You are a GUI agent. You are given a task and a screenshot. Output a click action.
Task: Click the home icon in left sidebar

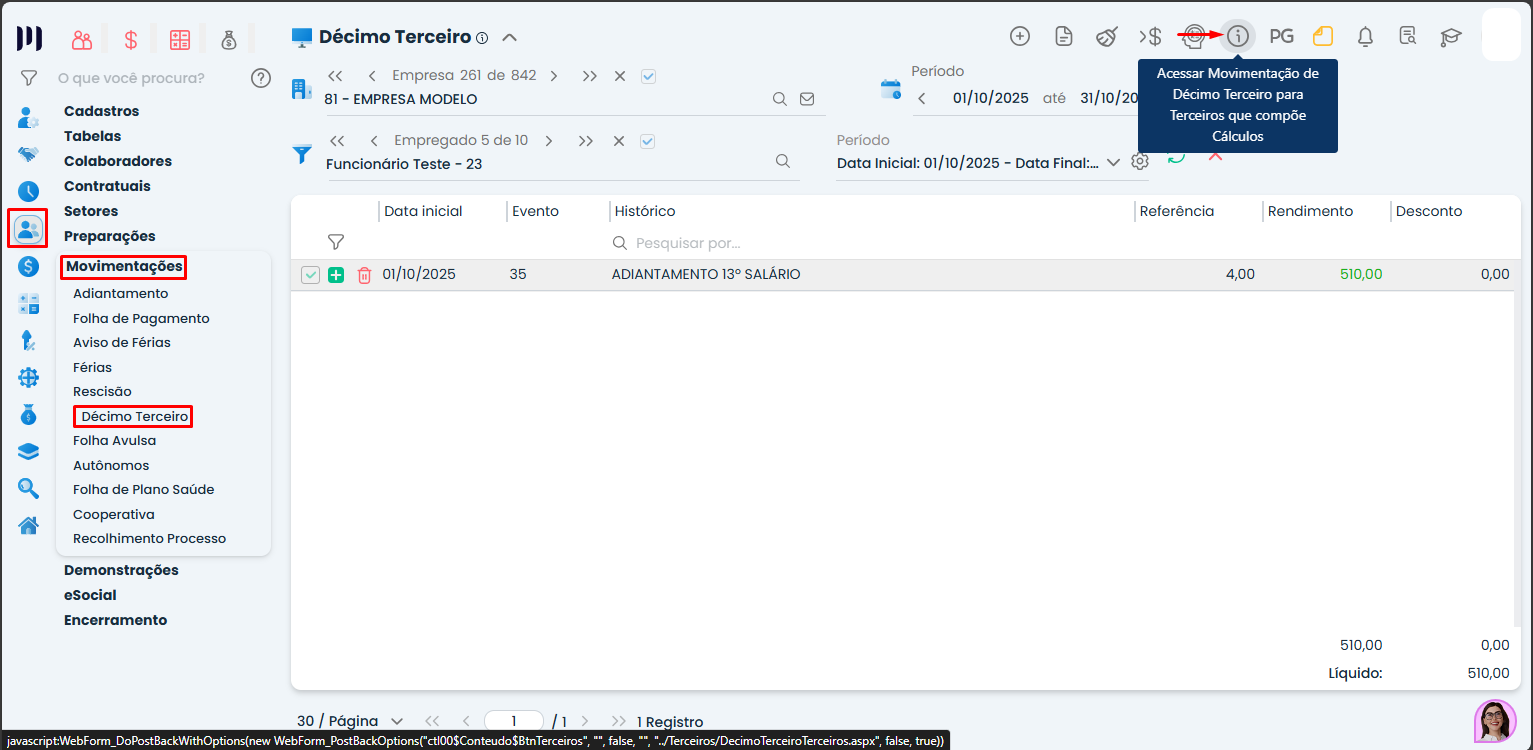pyautogui.click(x=28, y=525)
